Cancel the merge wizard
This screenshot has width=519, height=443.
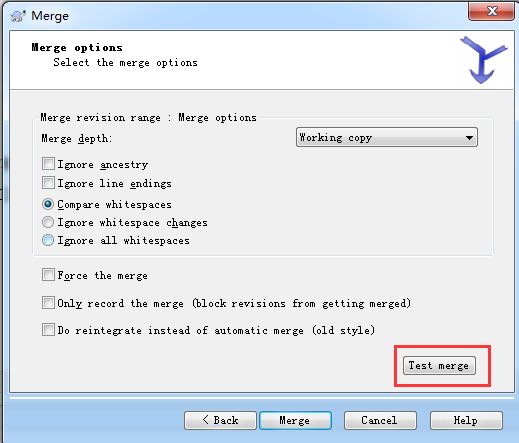380,420
